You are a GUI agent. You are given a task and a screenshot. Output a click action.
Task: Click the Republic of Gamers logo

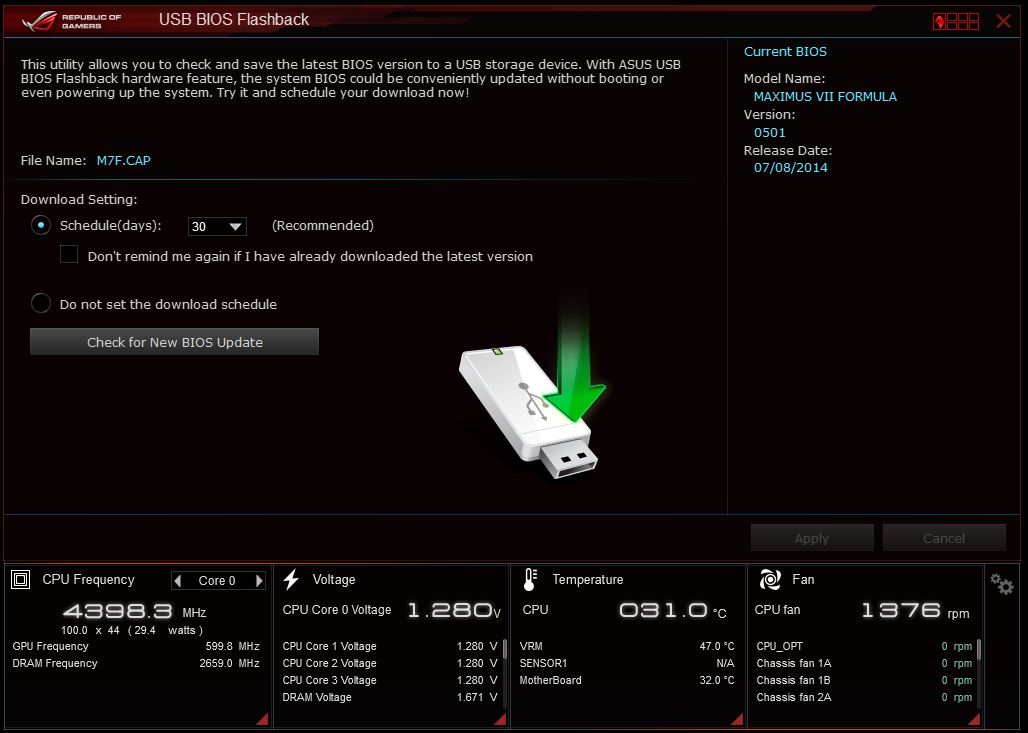pyautogui.click(x=71, y=21)
